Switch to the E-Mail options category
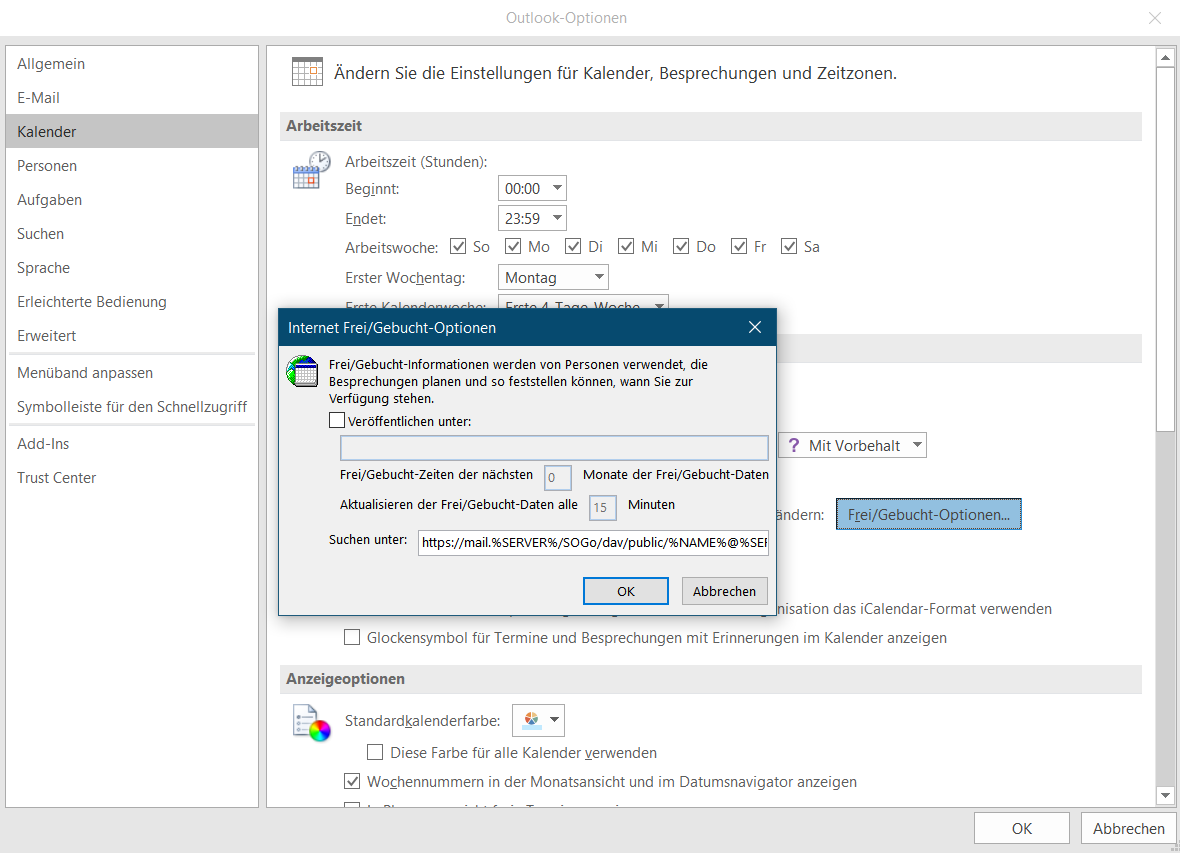Screen dimensions: 1180x853 [38, 98]
